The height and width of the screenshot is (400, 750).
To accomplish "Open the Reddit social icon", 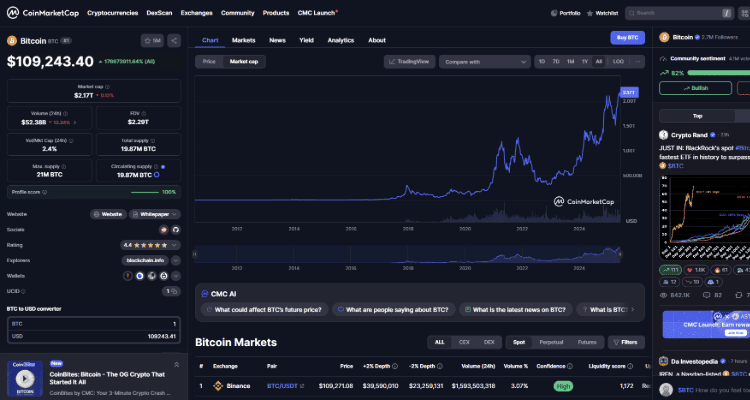I will pos(164,230).
